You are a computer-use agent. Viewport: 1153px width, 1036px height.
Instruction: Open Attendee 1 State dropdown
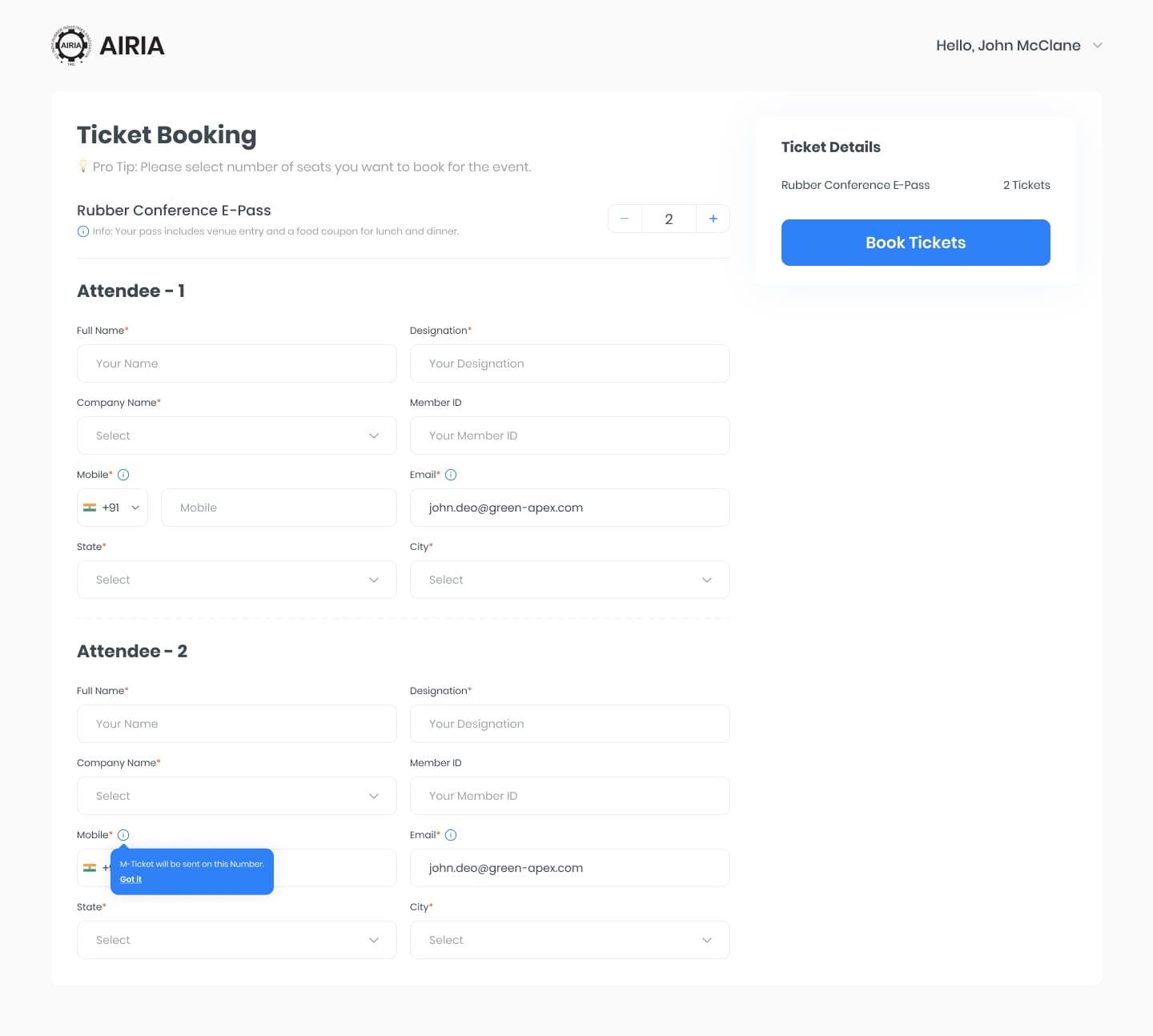(237, 580)
